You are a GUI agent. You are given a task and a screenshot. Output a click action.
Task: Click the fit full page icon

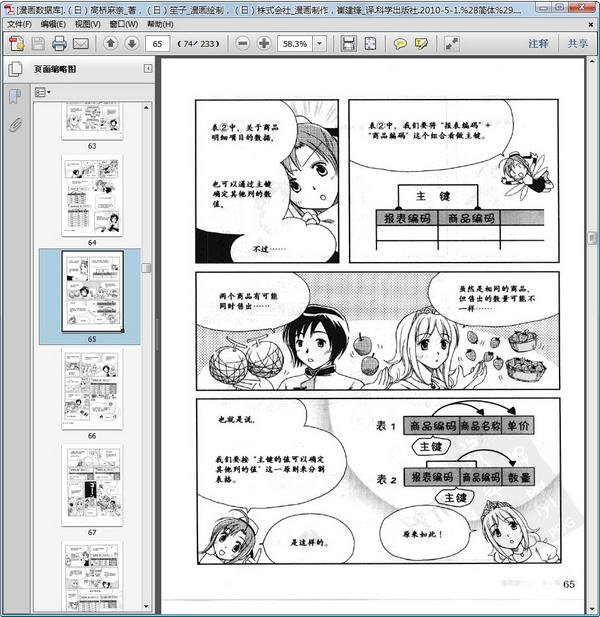[x=370, y=43]
